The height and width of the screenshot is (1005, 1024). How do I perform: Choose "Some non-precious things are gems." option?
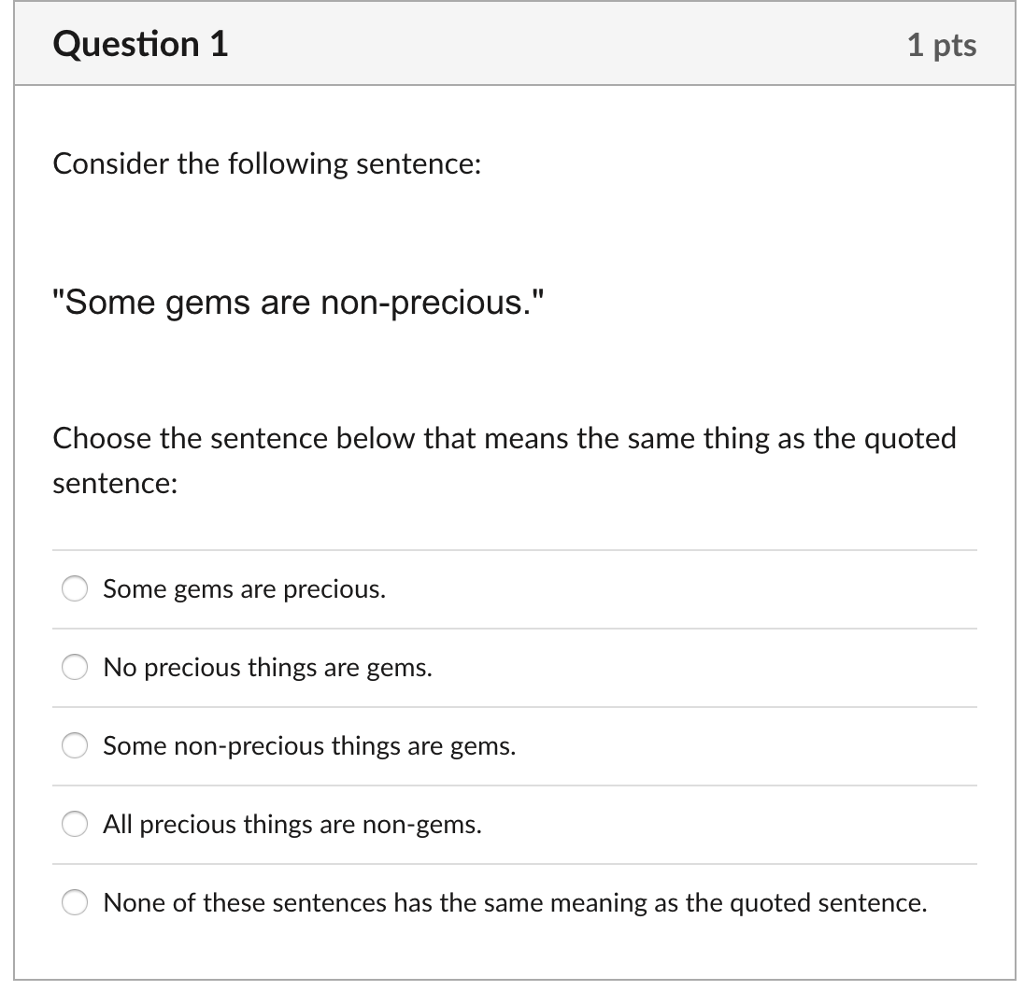click(74, 745)
